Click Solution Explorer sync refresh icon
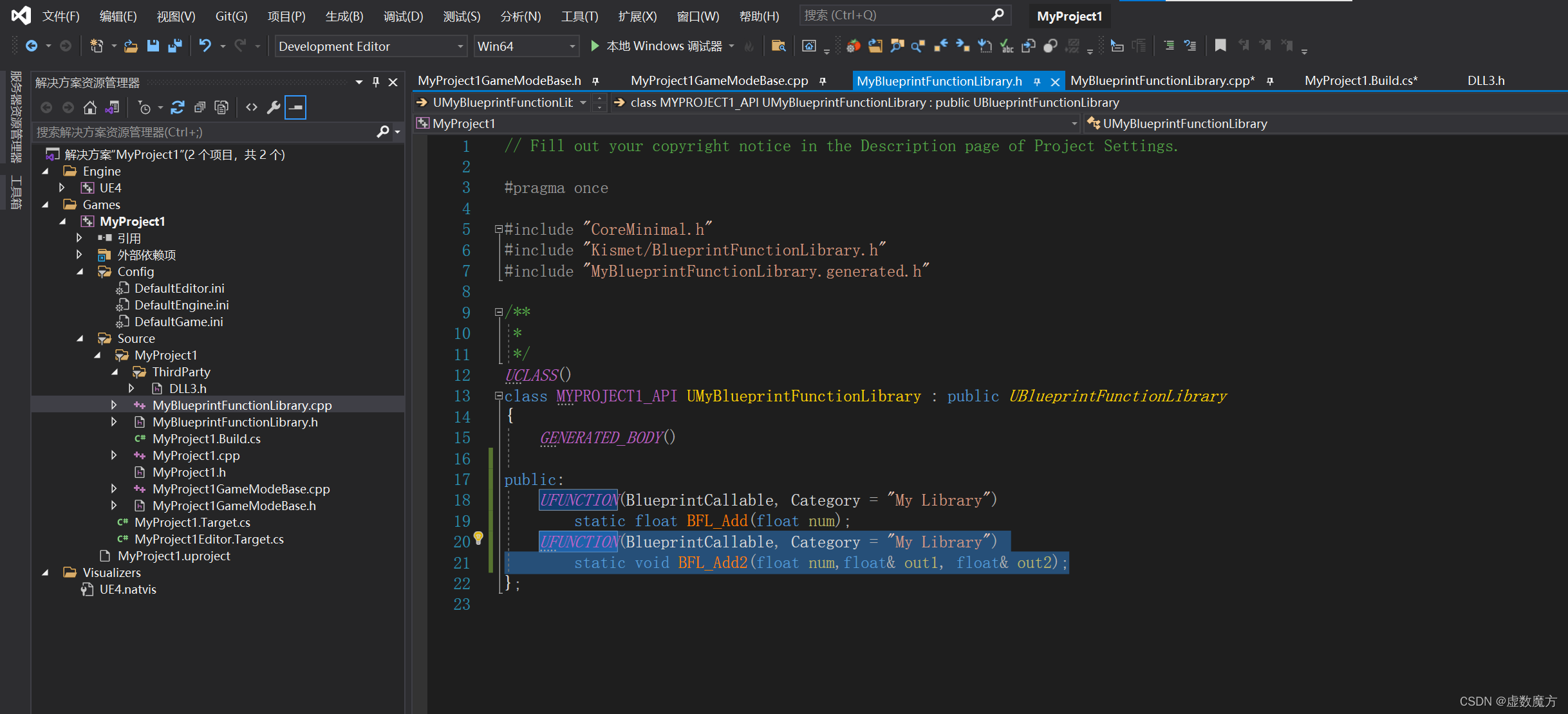This screenshot has width=1568, height=714. [x=178, y=107]
